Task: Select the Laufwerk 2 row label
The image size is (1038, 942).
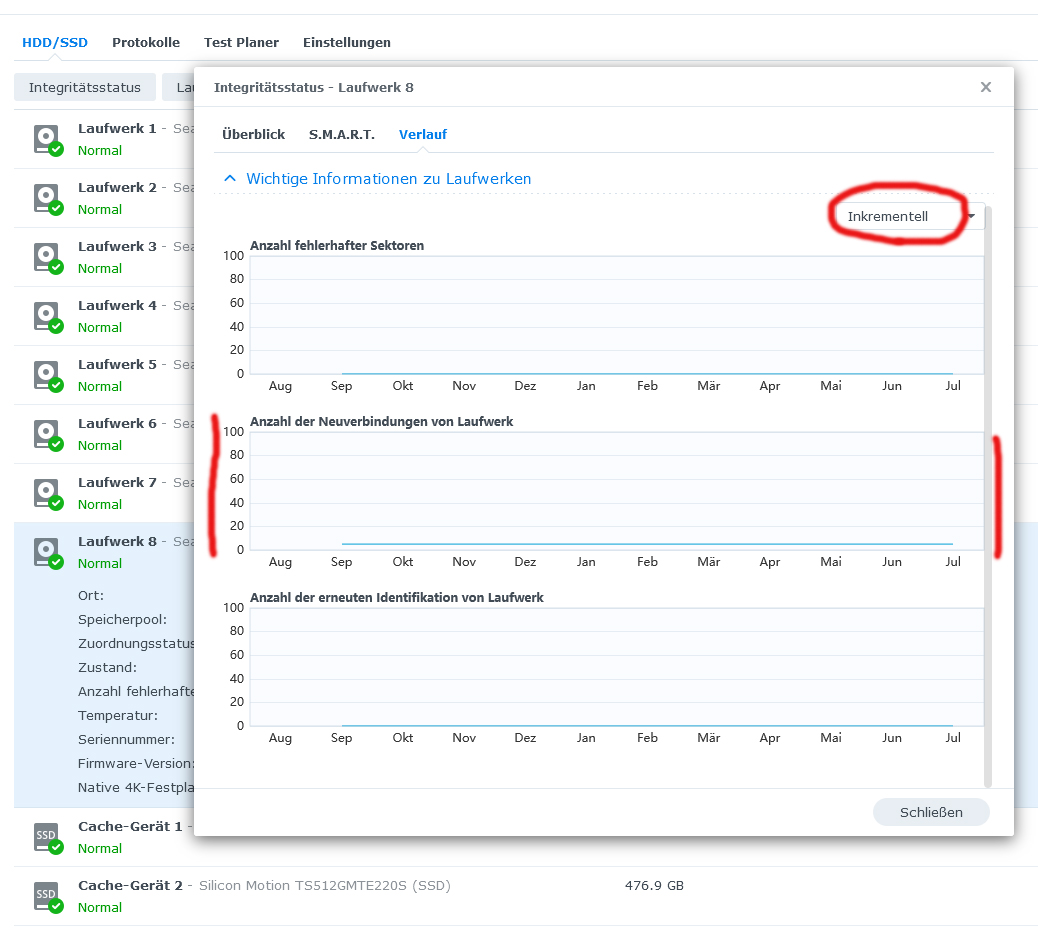Action: pyautogui.click(x=117, y=187)
